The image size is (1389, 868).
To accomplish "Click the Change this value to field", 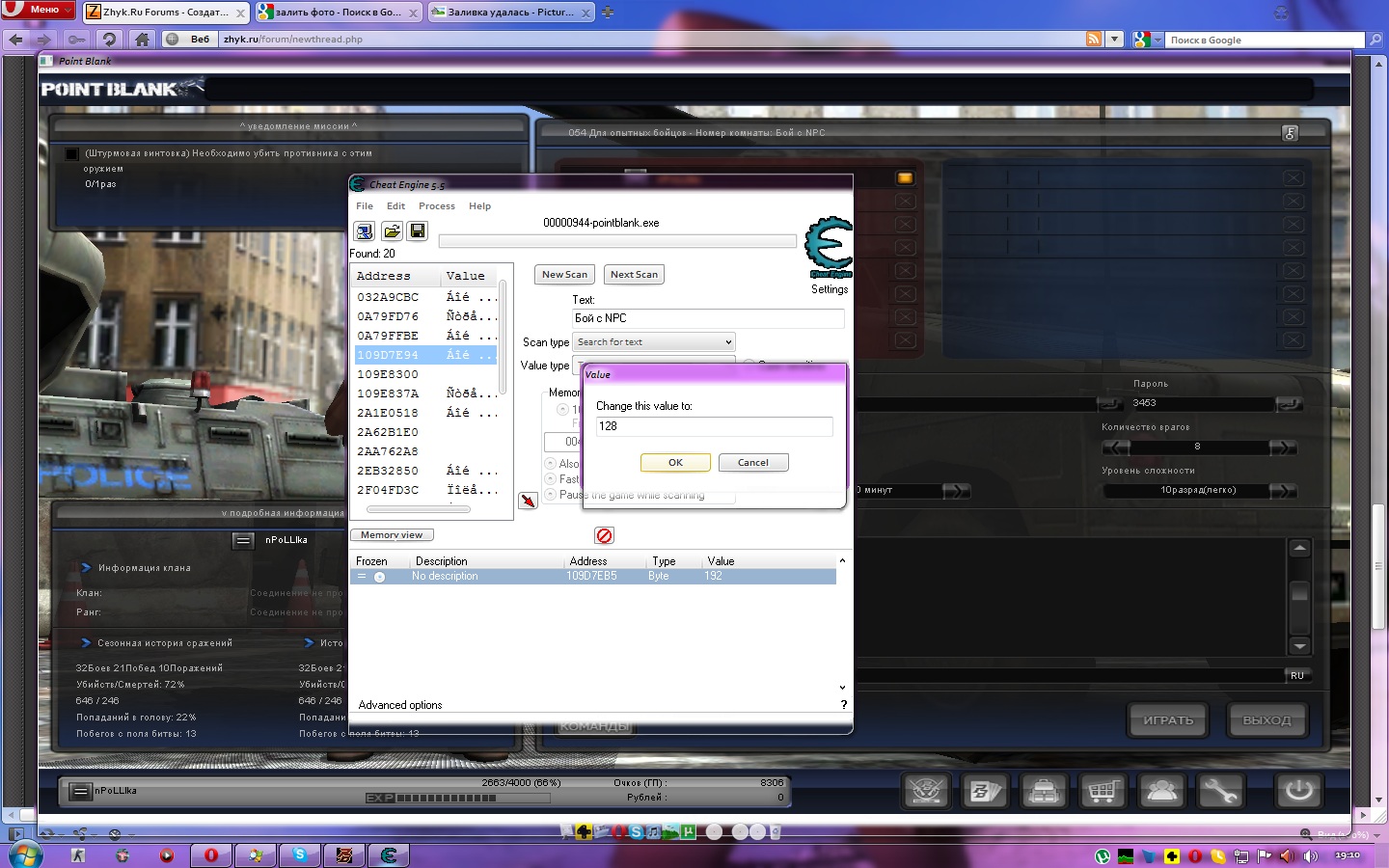I will [x=714, y=426].
